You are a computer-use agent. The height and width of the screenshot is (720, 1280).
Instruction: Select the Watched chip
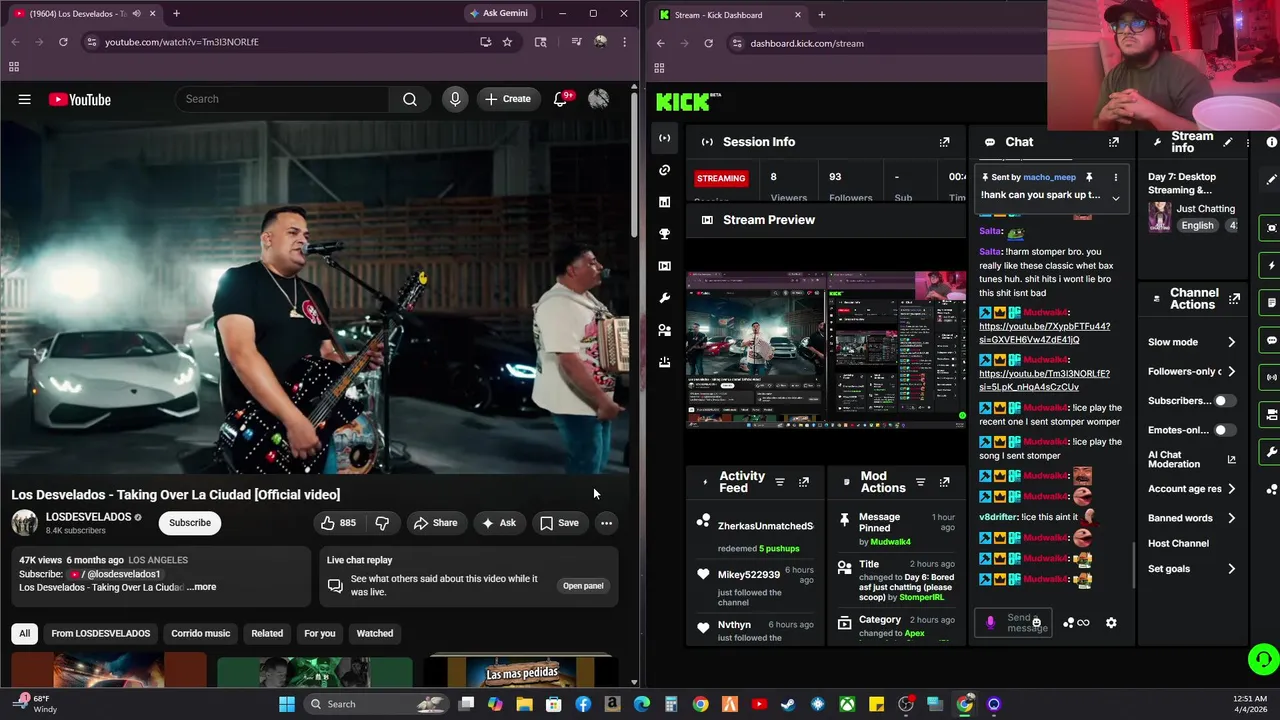click(375, 633)
